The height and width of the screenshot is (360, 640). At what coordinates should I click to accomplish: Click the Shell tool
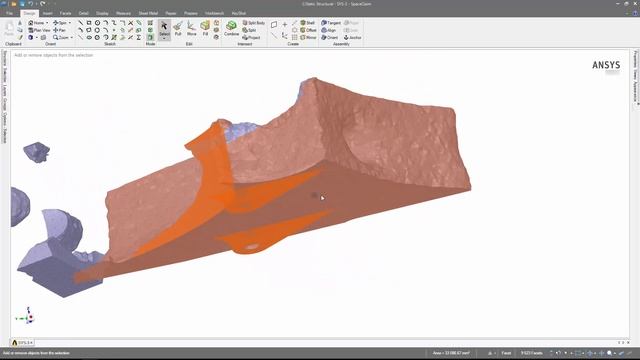[x=307, y=23]
